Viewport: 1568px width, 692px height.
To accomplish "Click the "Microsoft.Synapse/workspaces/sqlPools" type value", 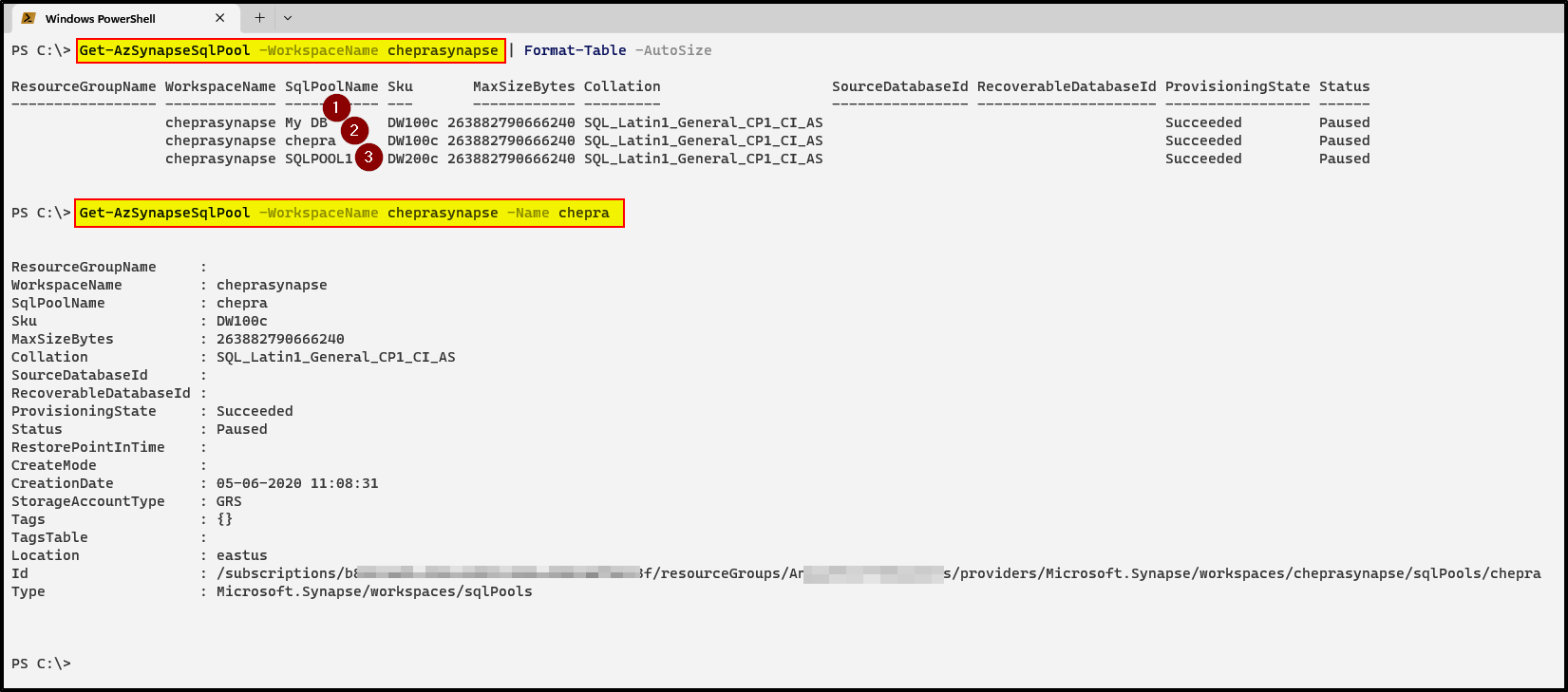I will (374, 591).
